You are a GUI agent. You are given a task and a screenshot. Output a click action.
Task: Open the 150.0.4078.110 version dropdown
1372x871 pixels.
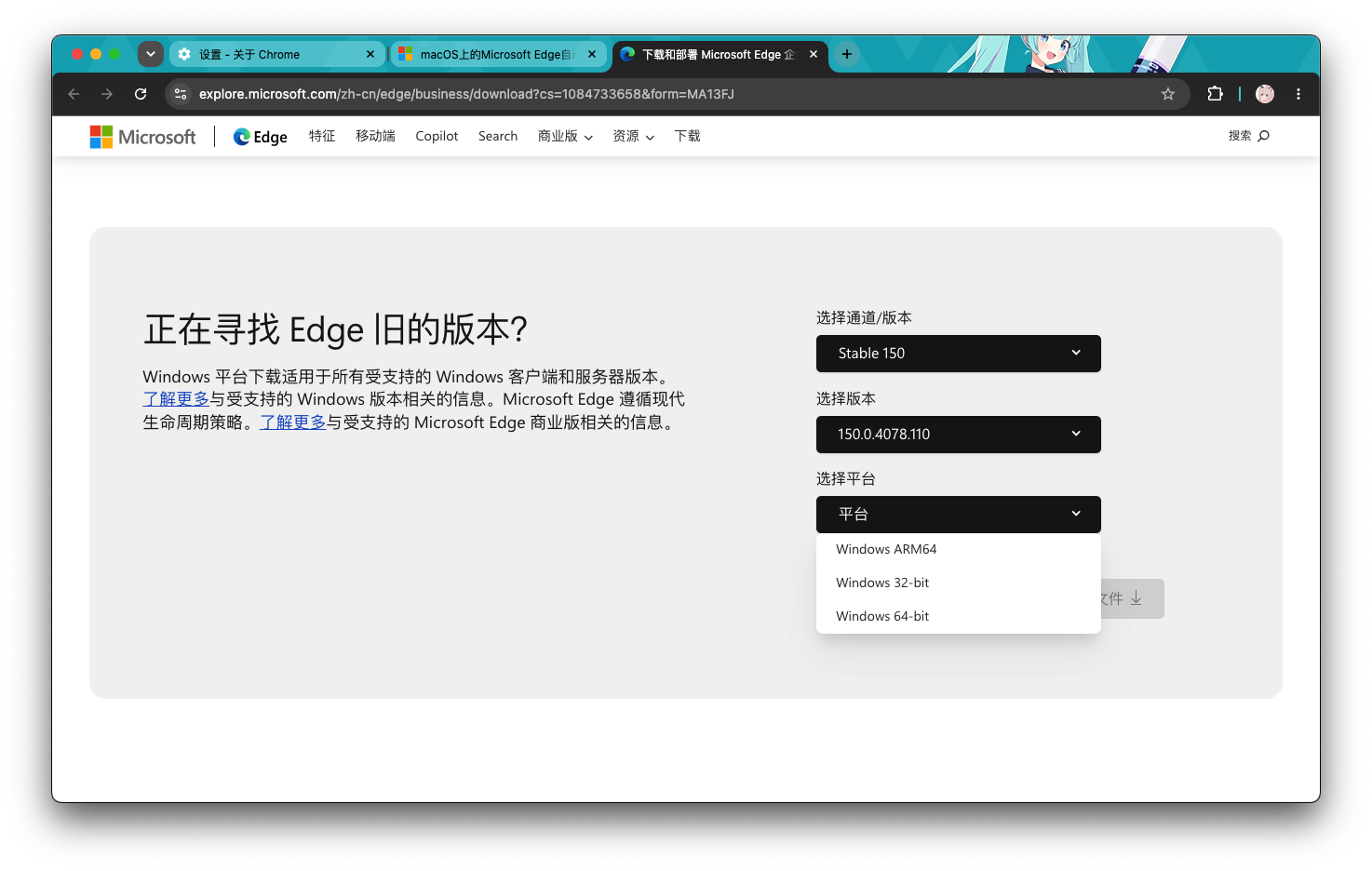tap(959, 435)
